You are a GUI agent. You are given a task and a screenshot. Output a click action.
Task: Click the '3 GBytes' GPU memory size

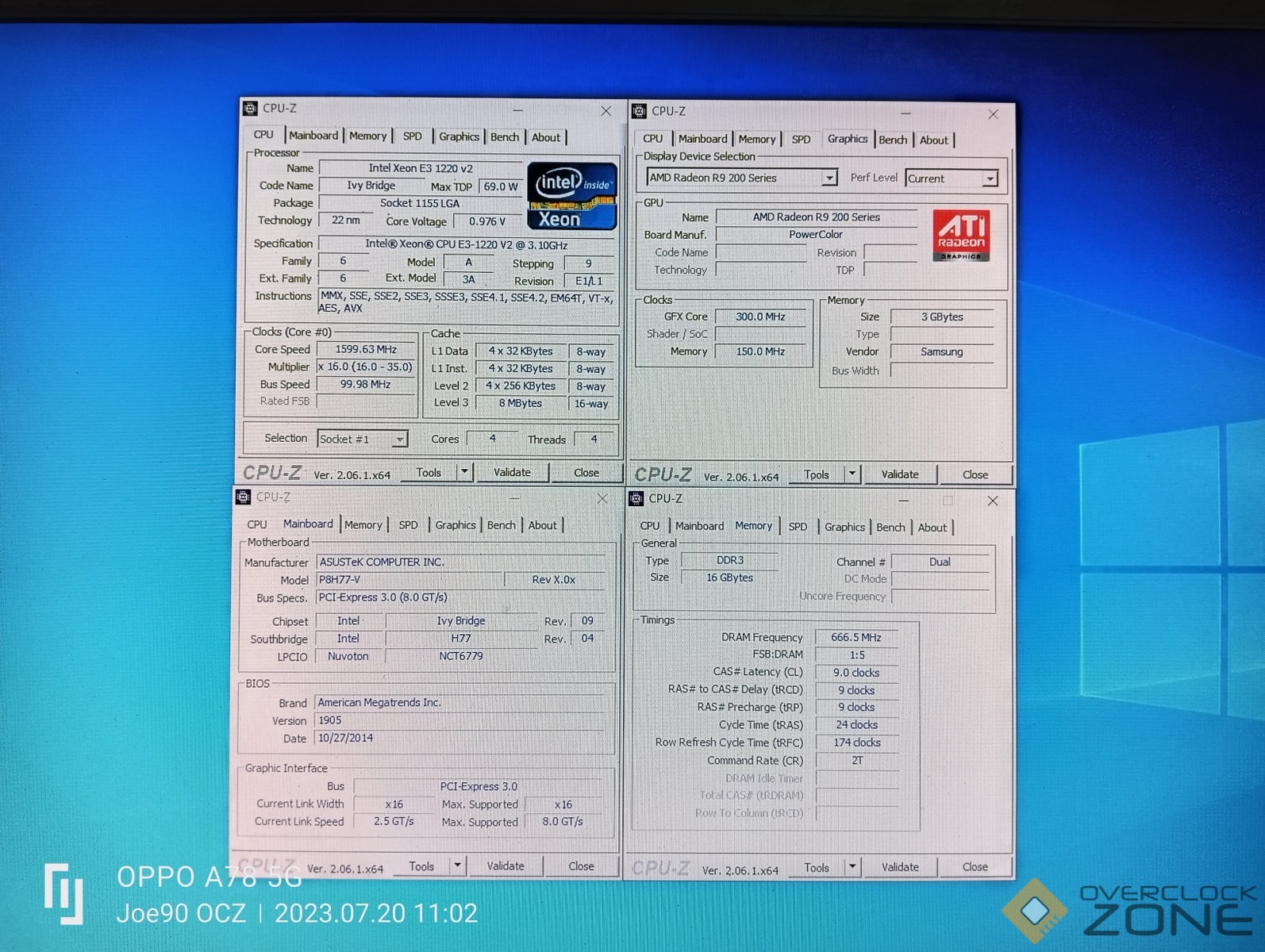pos(942,317)
